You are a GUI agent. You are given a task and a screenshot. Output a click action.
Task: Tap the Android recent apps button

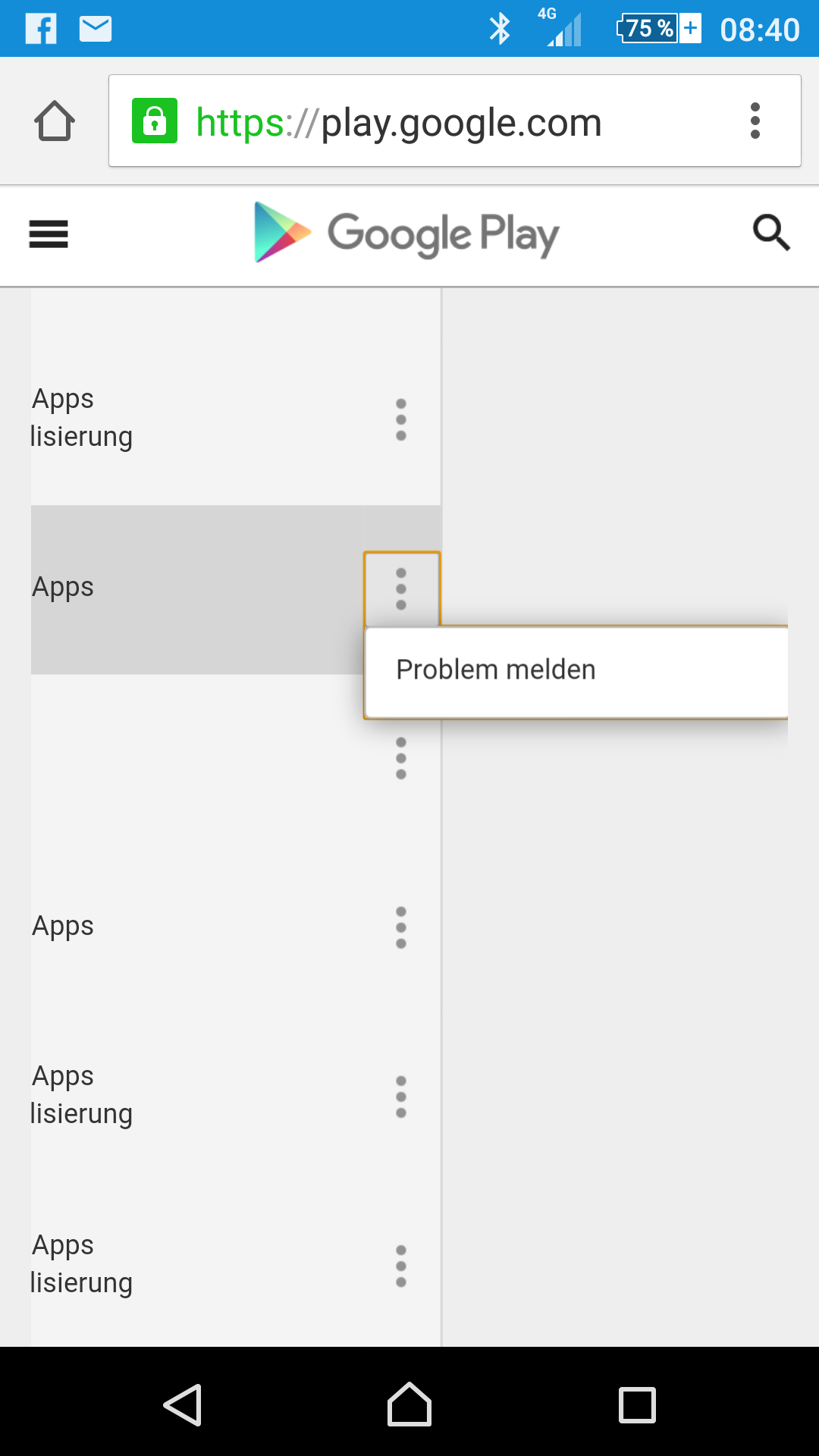[637, 1405]
